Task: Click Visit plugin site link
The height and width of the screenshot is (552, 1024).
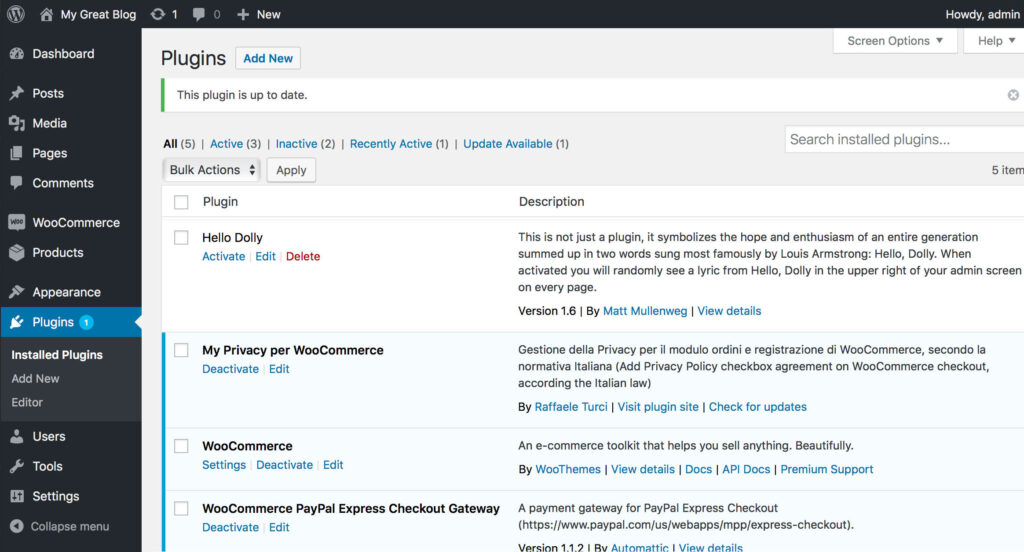Action: (x=658, y=407)
